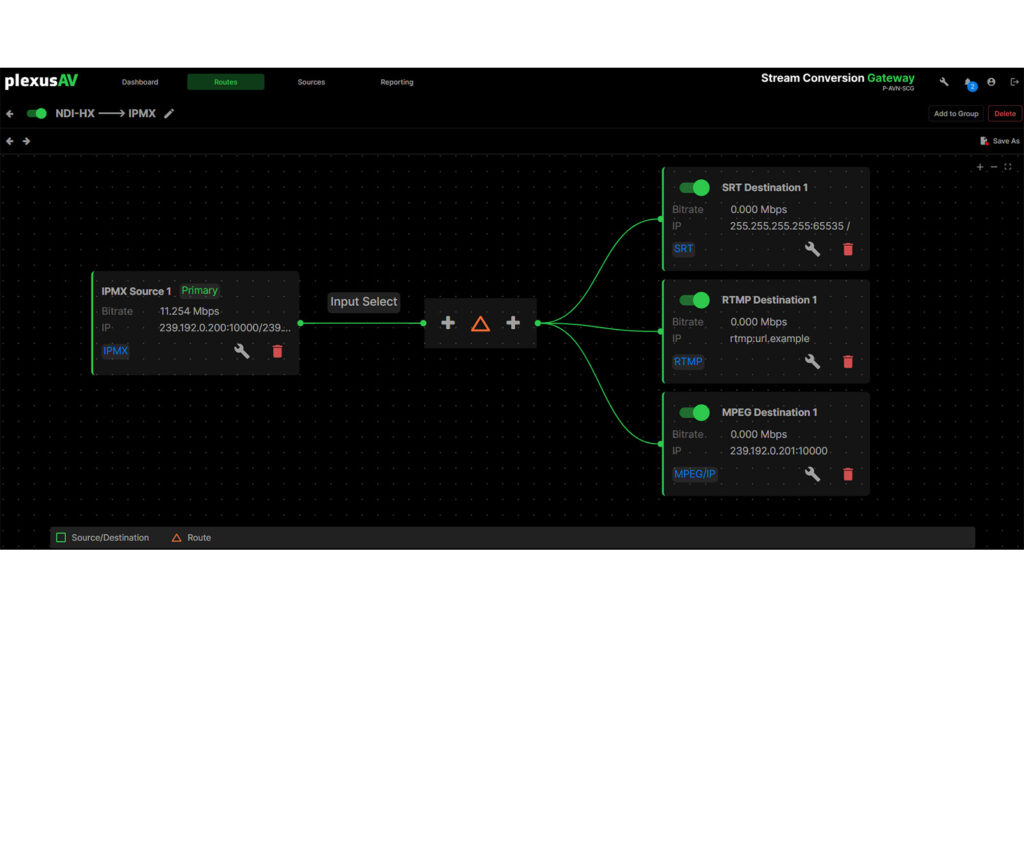1024x853 pixels.
Task: Open the Input Select selector
Action: pyautogui.click(x=364, y=302)
